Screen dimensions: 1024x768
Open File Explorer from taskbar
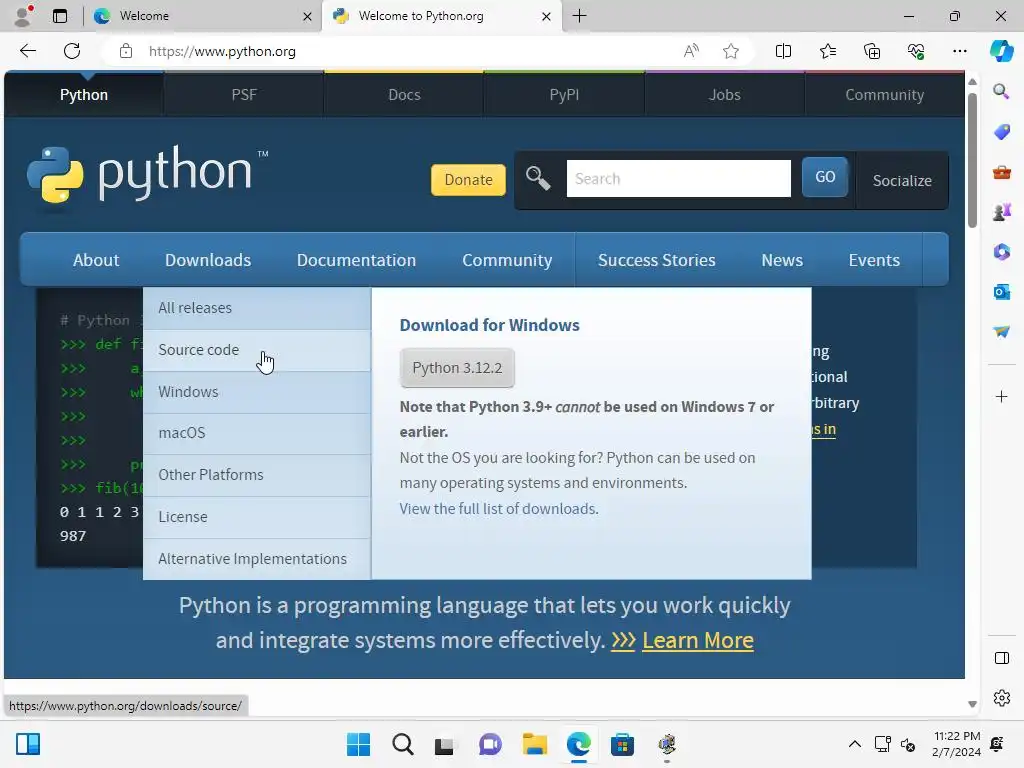tap(534, 744)
